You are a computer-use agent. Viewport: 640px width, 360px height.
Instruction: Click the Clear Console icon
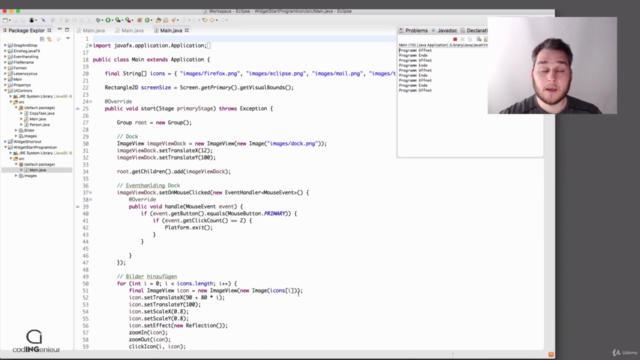(x=479, y=39)
